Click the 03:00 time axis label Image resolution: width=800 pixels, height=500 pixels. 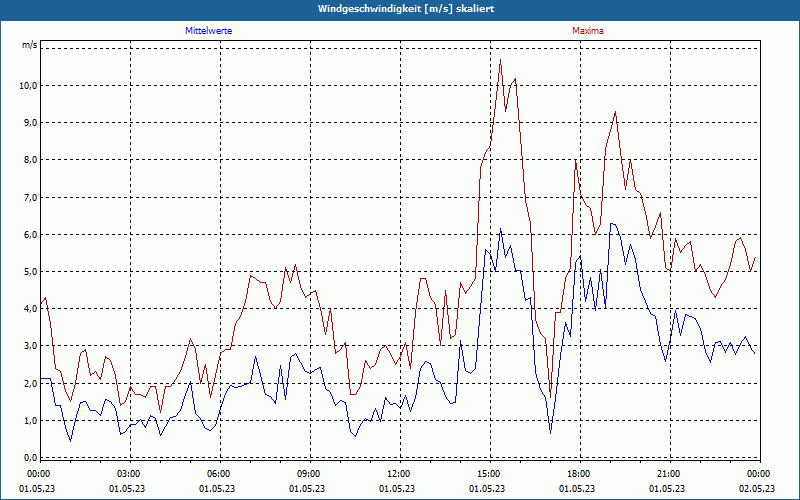[x=130, y=474]
